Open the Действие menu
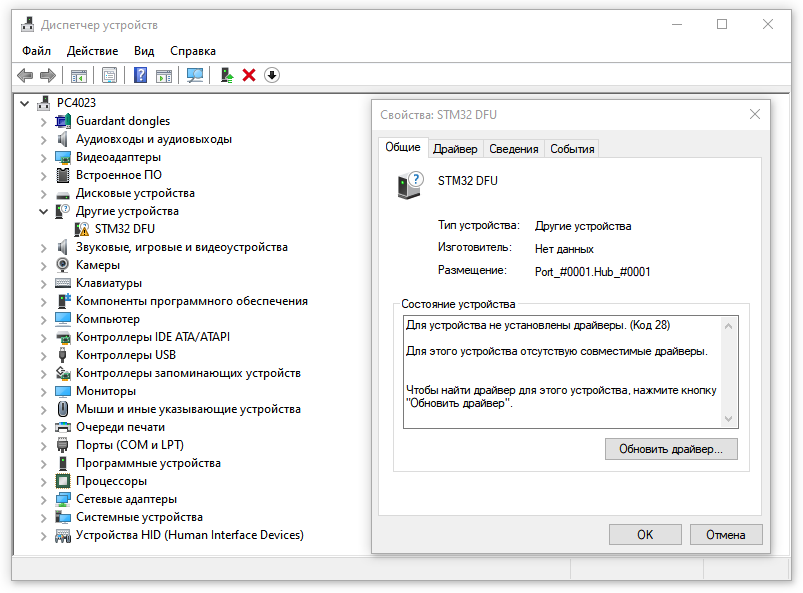 pyautogui.click(x=92, y=51)
